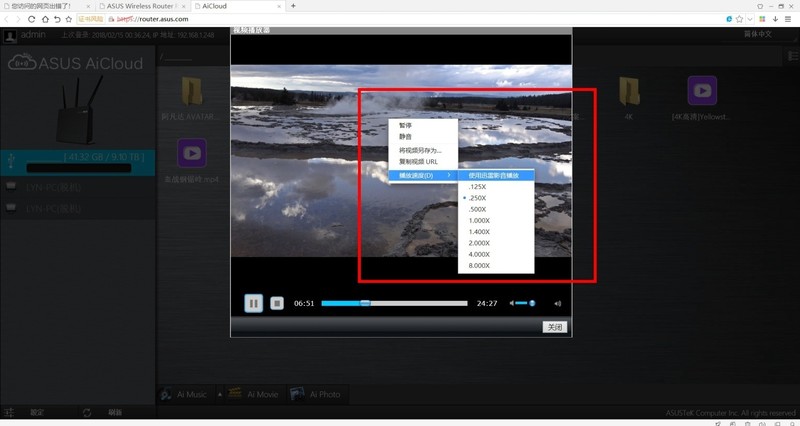This screenshot has height=426, width=800.
Task: Select the first LYN-PC device entry
Action: click(78, 187)
